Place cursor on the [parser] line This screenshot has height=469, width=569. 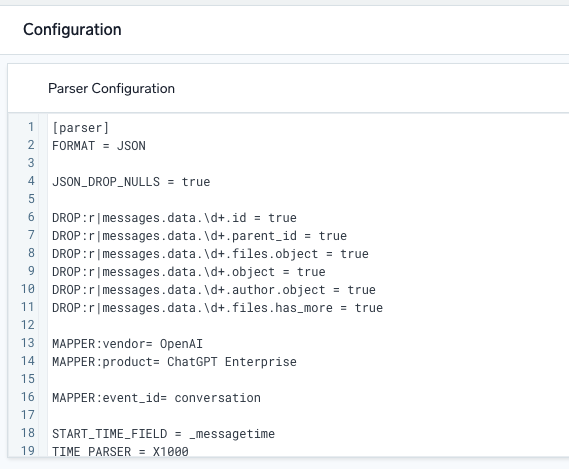pyautogui.click(x=81, y=128)
